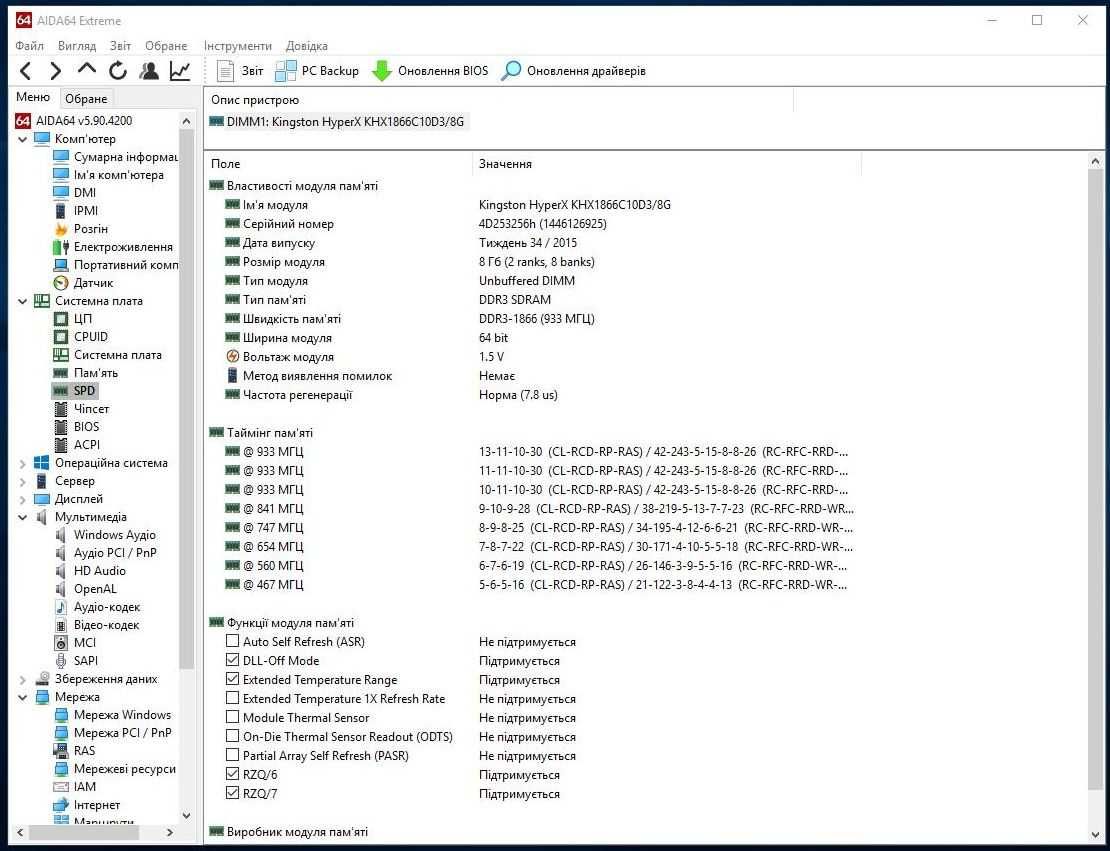Click the Звіт report toolbar button
1110x851 pixels.
(x=240, y=71)
